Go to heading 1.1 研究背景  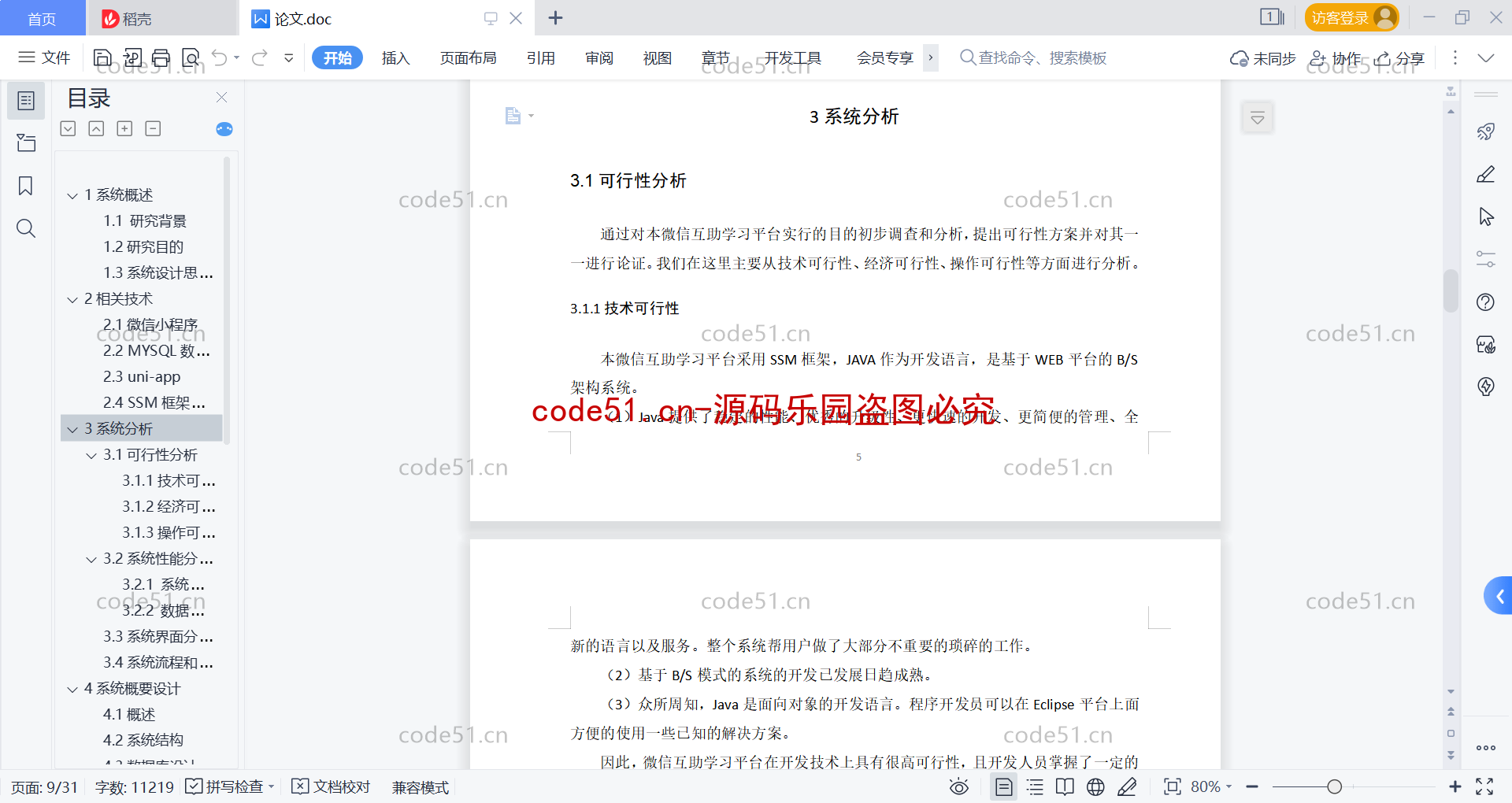[145, 221]
